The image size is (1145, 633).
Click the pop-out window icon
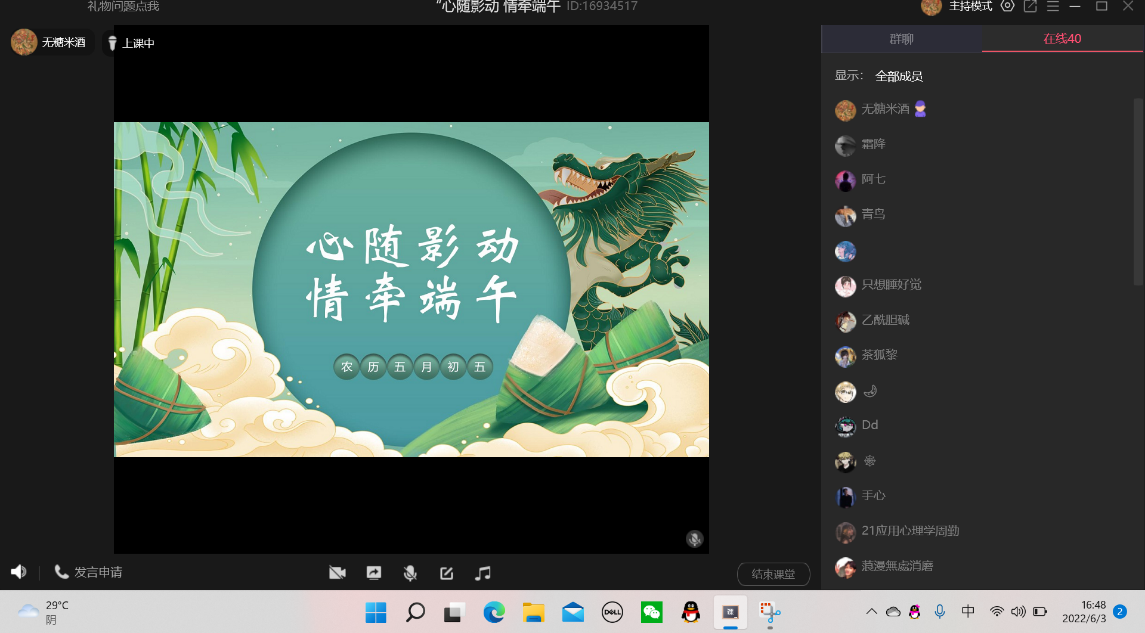[x=1030, y=7]
